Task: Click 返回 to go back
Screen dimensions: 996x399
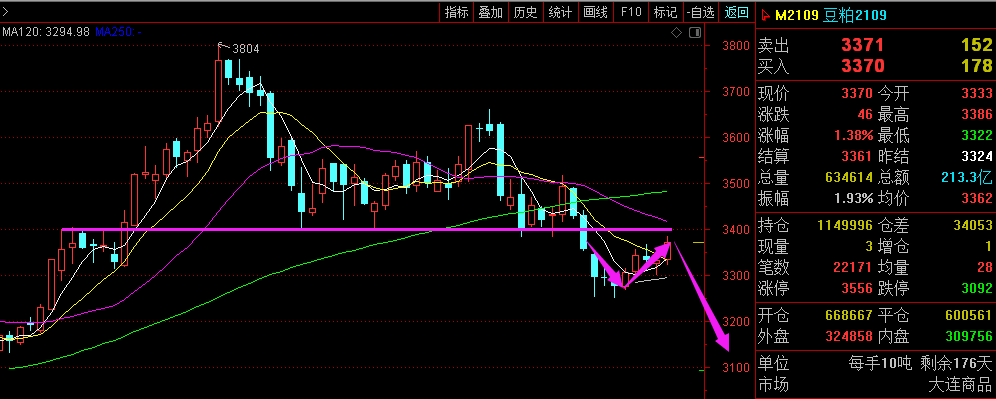Action: [737, 12]
